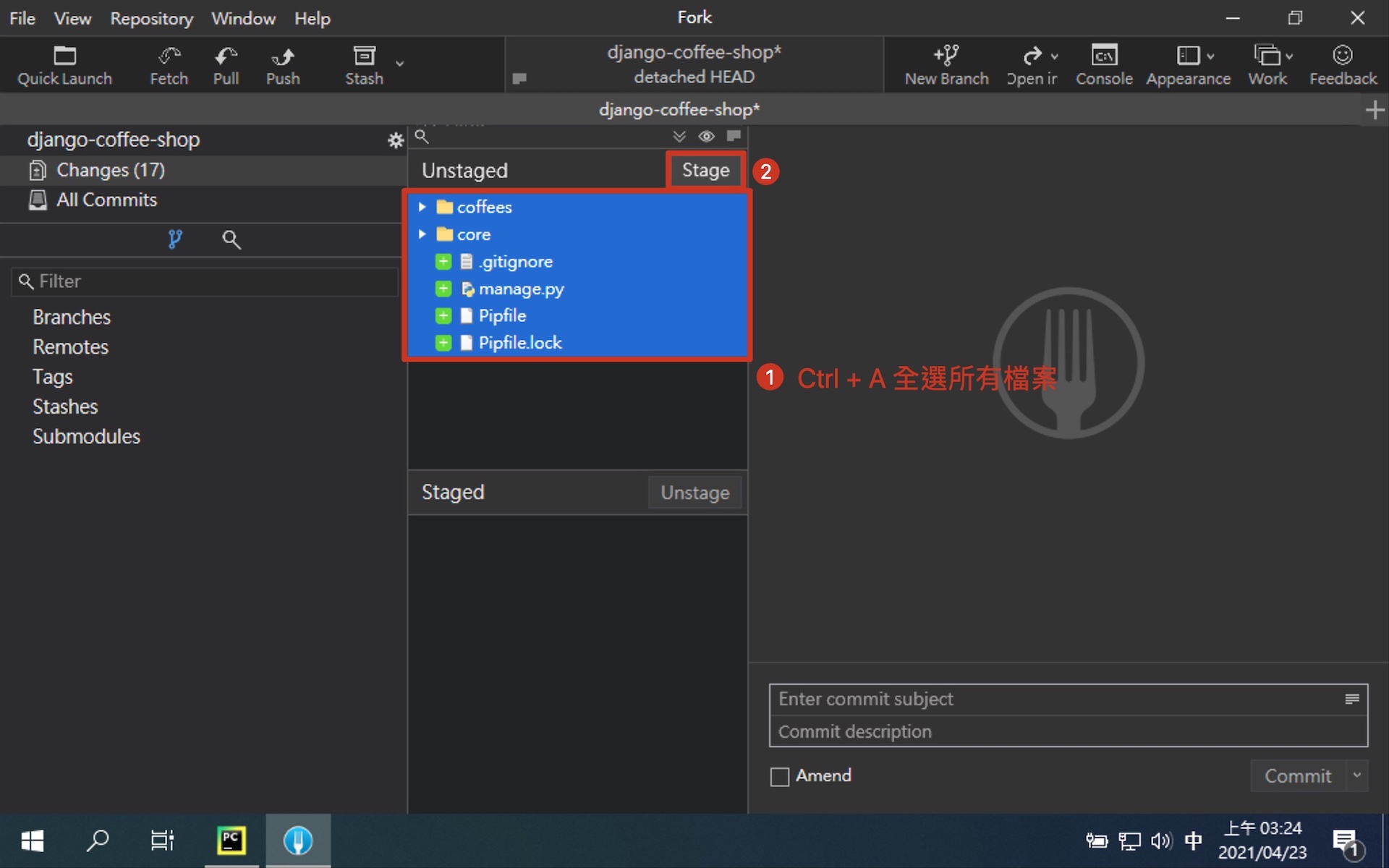The height and width of the screenshot is (868, 1389).
Task: Expand the Appearance dropdown arrow
Action: [1211, 56]
